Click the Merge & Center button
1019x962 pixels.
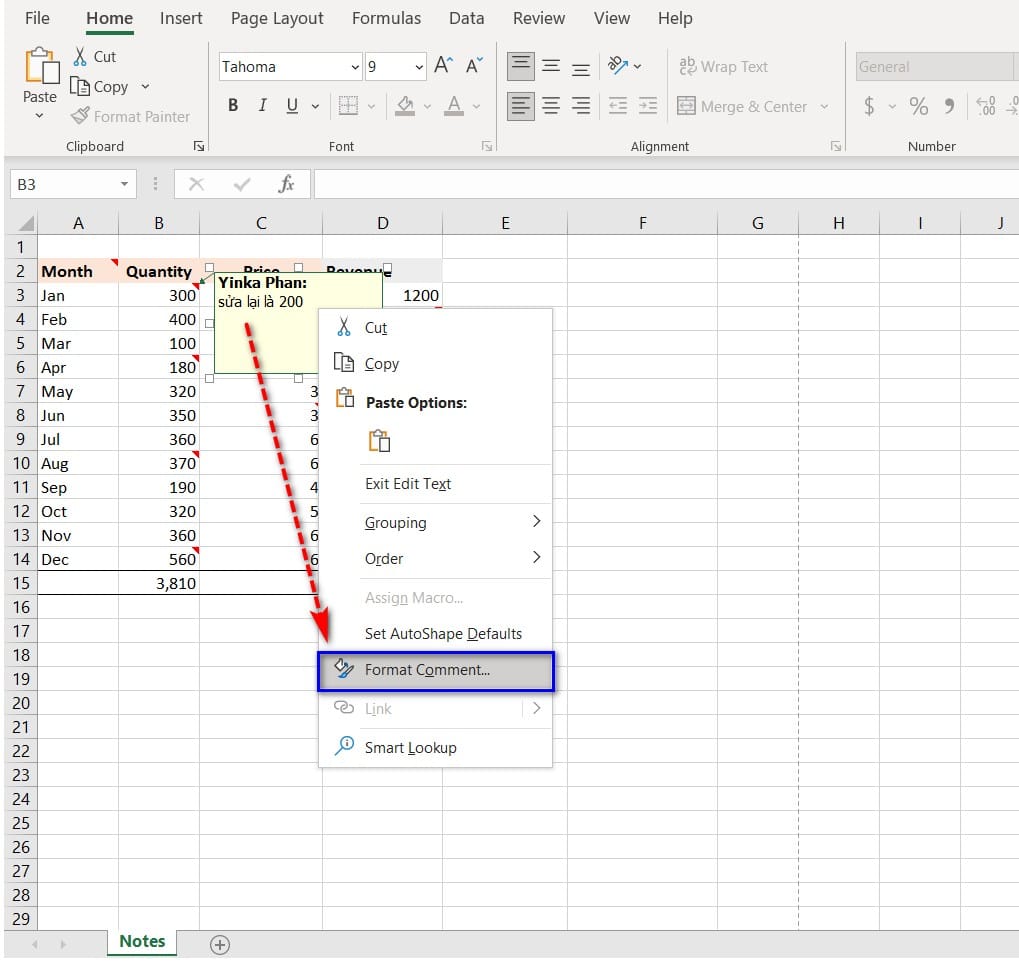click(742, 107)
